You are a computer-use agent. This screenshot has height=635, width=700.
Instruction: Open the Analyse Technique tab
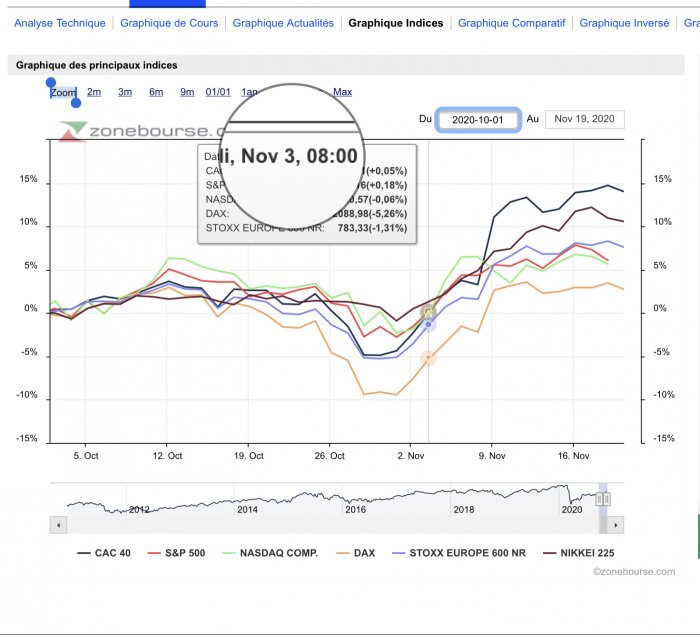[x=60, y=23]
